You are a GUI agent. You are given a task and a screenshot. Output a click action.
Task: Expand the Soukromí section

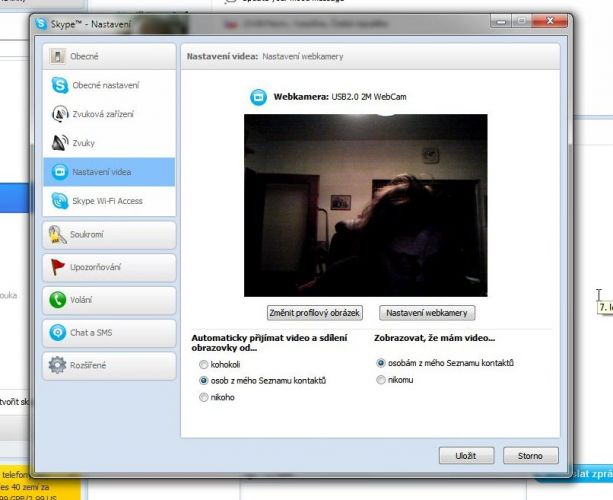click(109, 235)
